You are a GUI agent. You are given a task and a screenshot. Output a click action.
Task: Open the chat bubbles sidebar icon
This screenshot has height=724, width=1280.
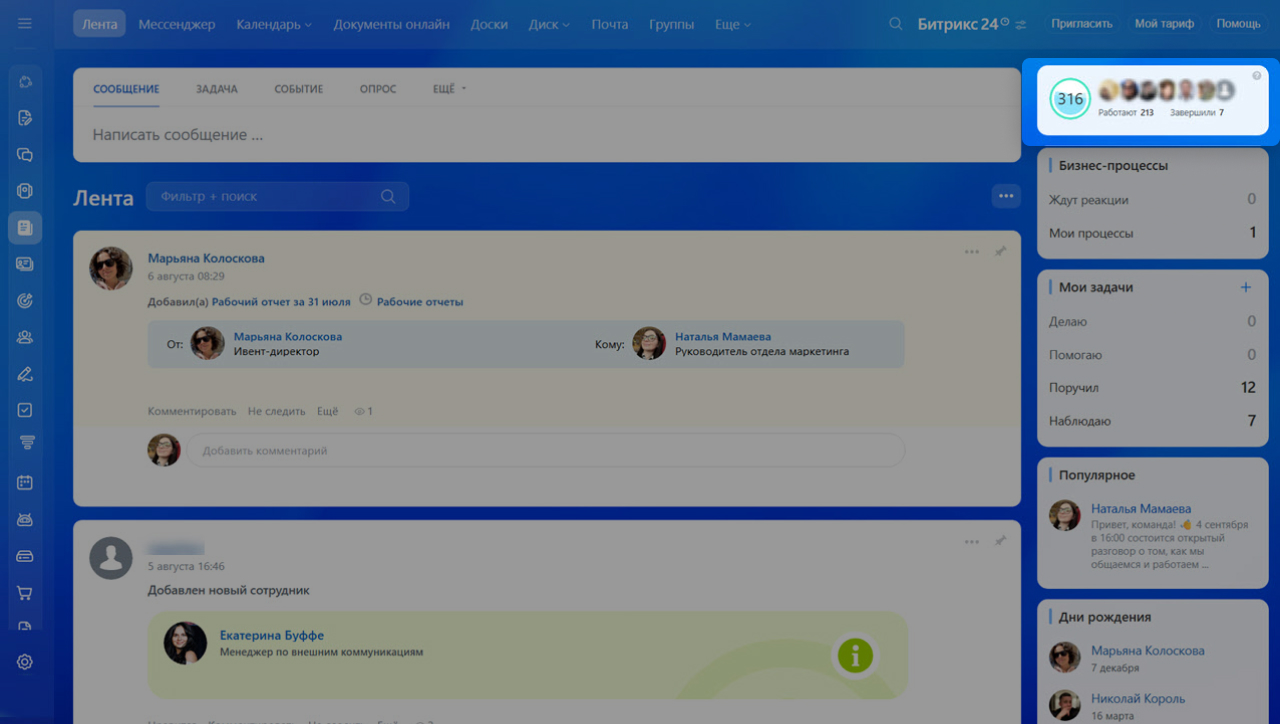click(x=25, y=155)
